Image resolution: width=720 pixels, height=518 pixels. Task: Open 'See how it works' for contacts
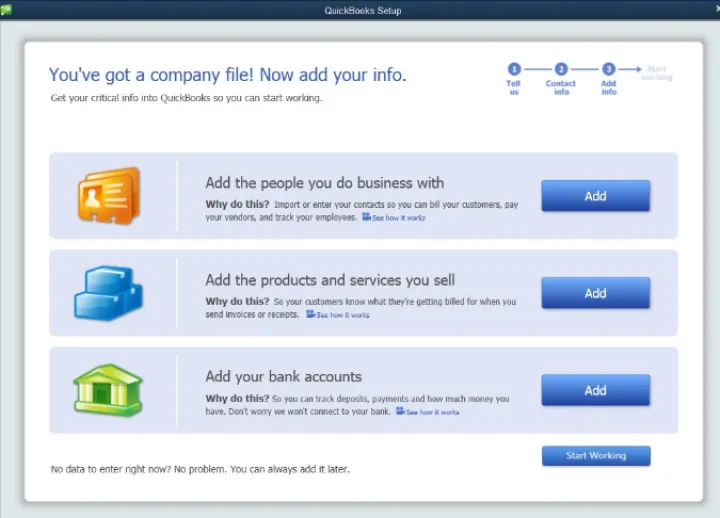398,217
